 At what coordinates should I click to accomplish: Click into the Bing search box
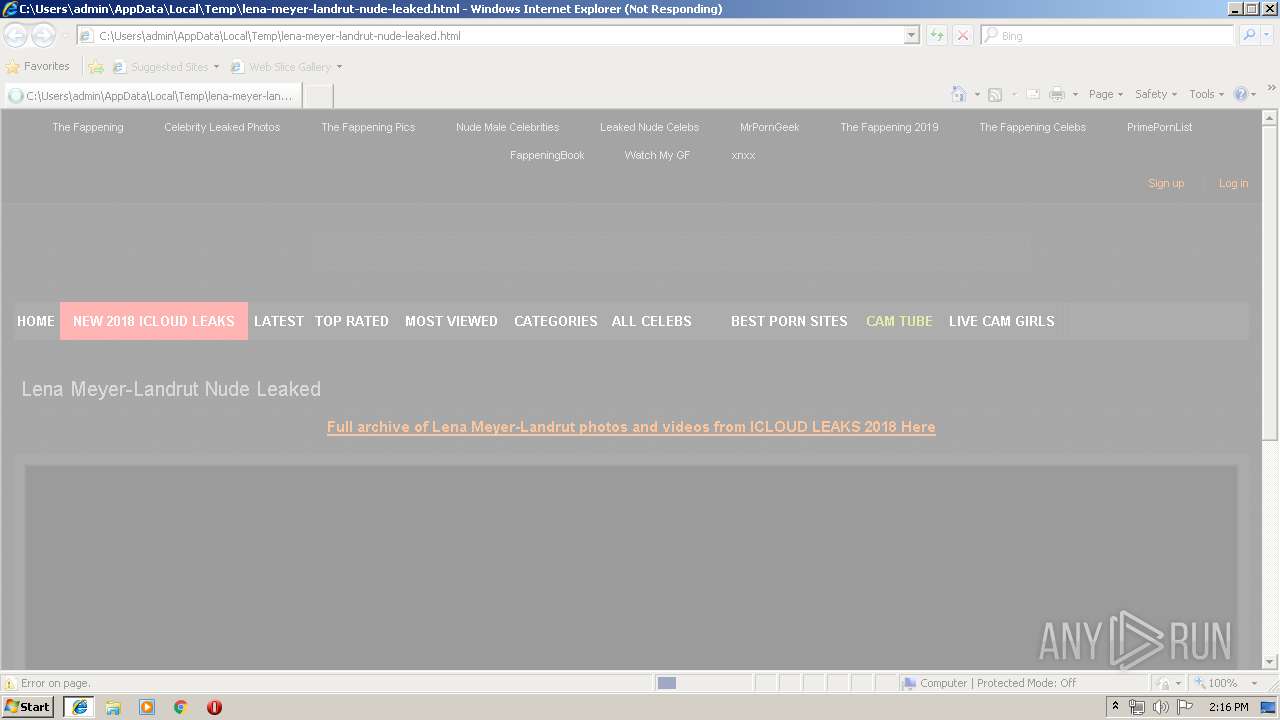click(1108, 35)
